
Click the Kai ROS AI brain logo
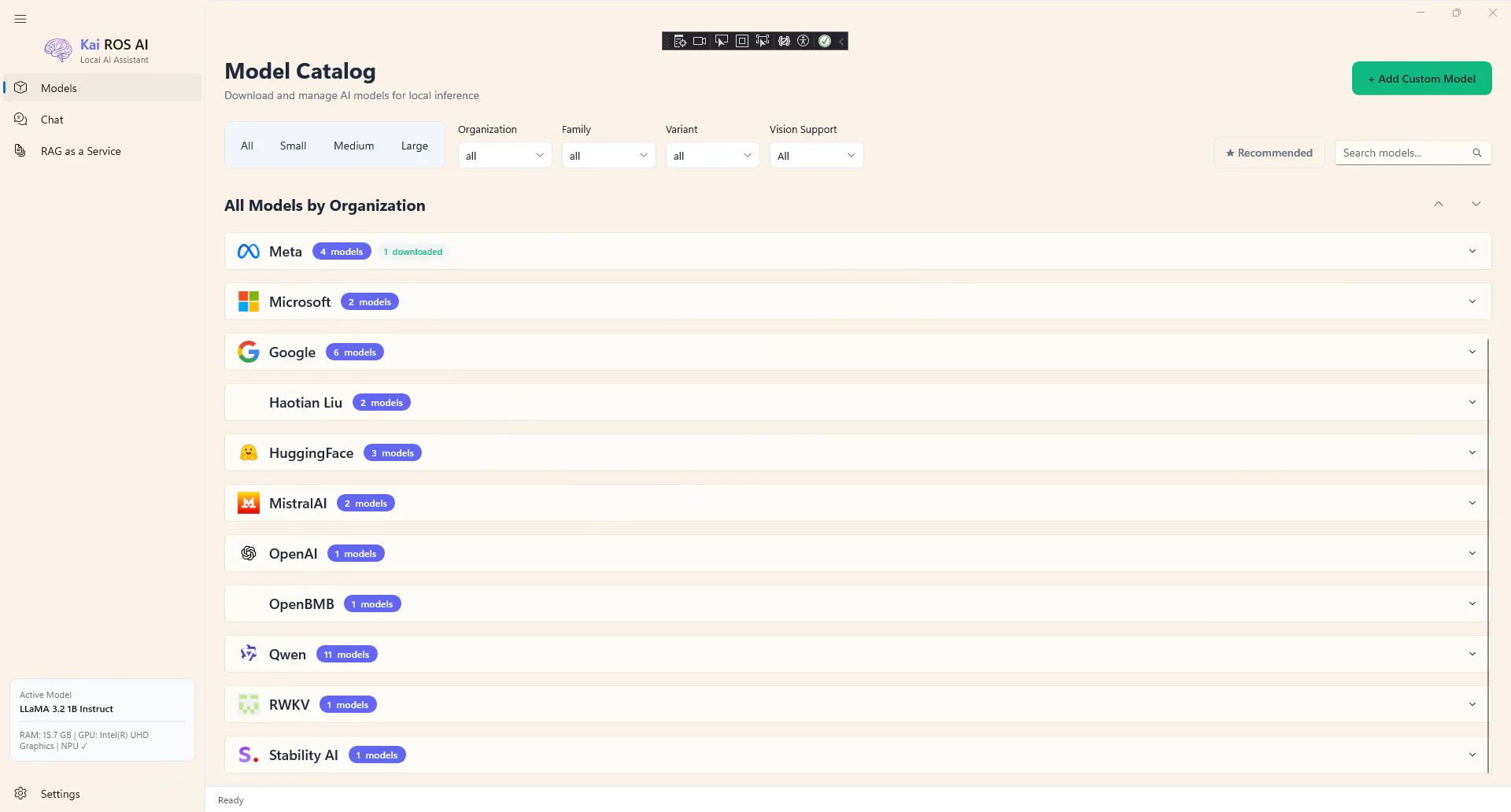pos(58,50)
